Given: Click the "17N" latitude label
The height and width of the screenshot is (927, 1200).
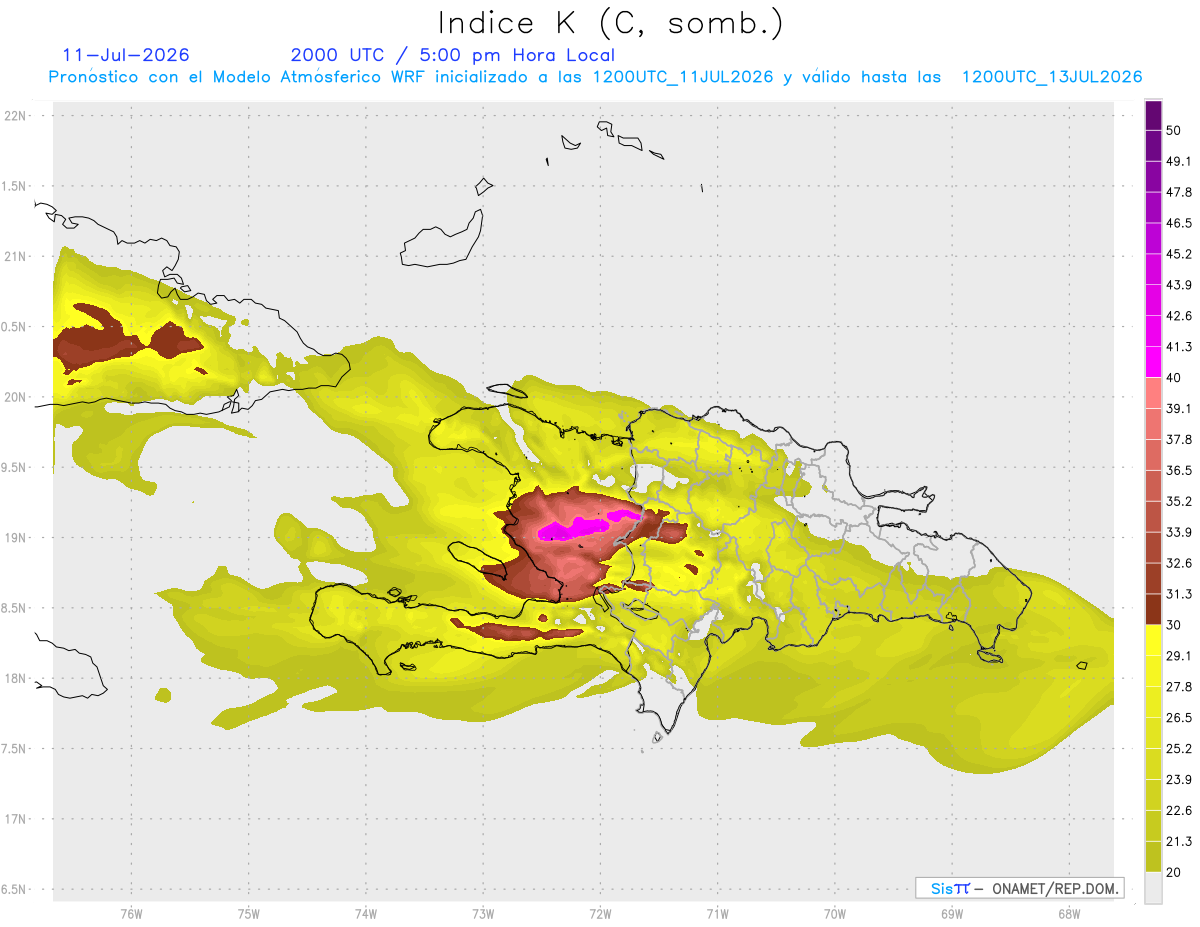Looking at the screenshot, I should (x=17, y=820).
